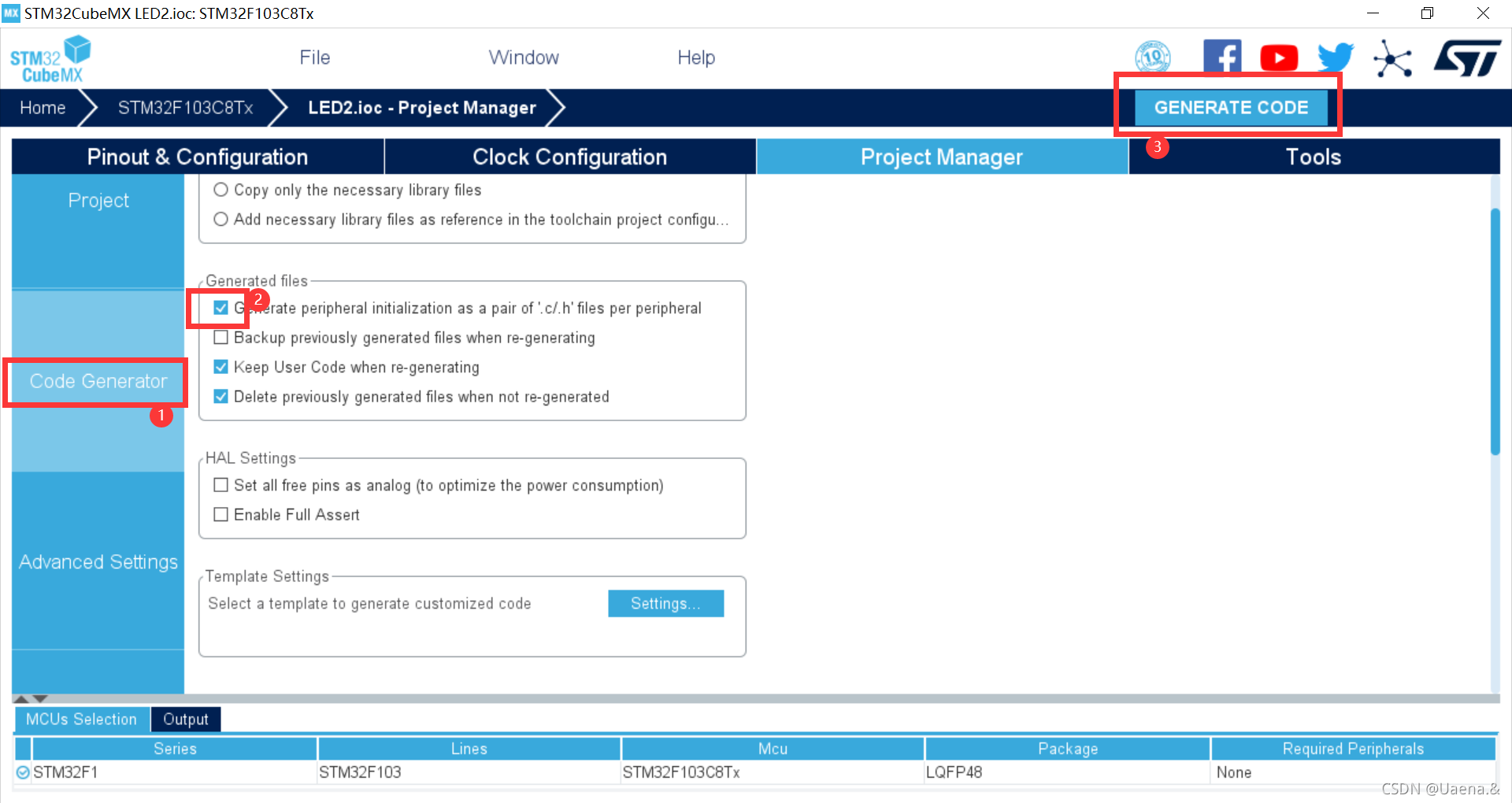The width and height of the screenshot is (1512, 803).
Task: Sort by the Series column header
Action: [x=175, y=749]
